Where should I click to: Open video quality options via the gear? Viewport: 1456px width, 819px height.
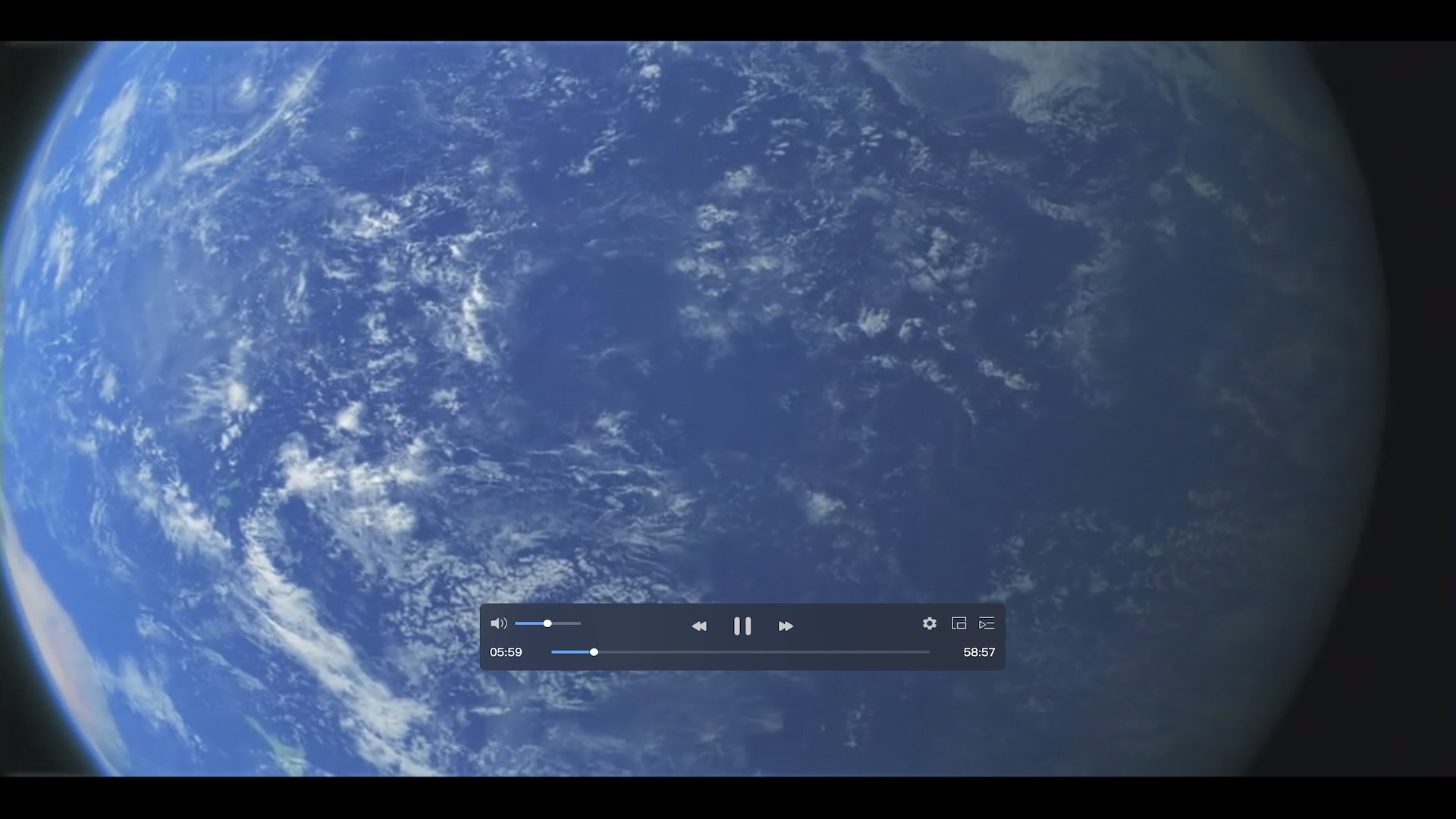[930, 623]
